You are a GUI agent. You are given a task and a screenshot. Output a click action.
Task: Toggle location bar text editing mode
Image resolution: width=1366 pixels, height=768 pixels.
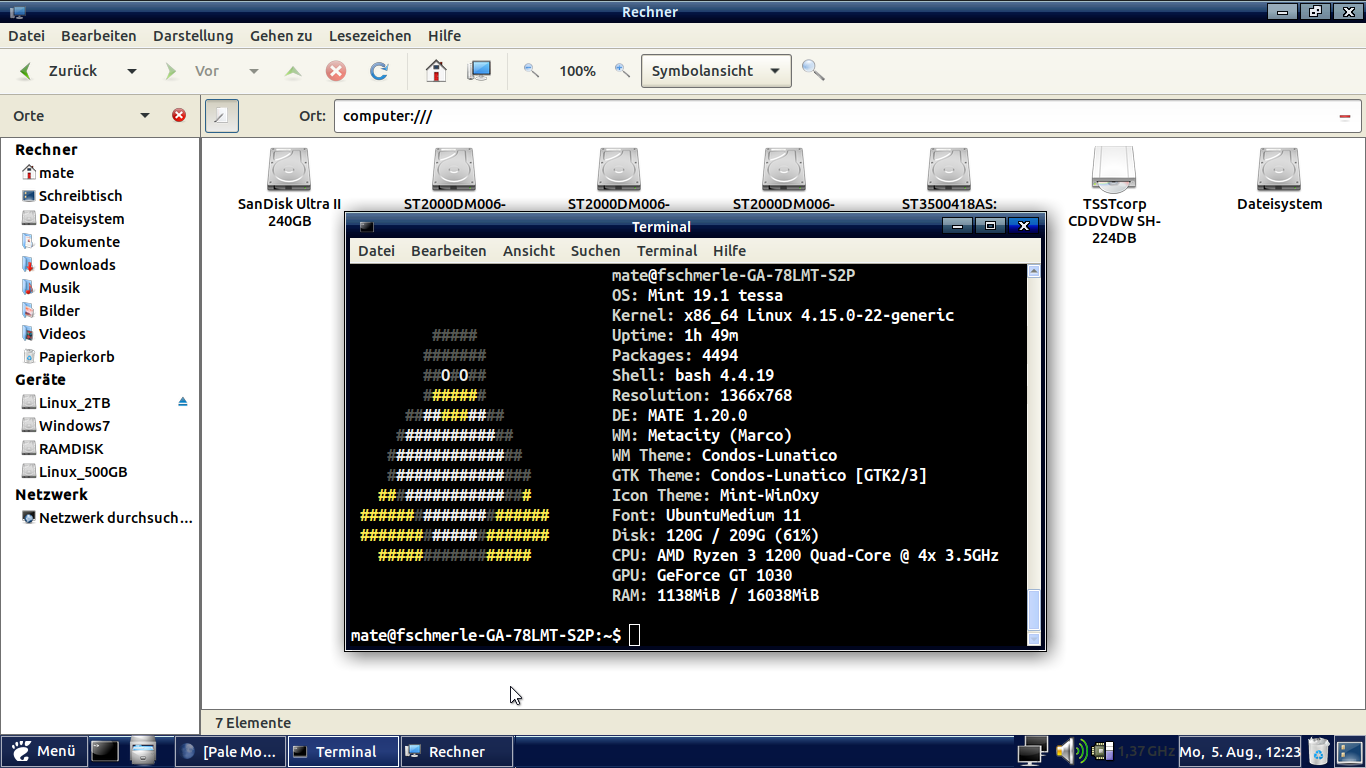point(221,115)
